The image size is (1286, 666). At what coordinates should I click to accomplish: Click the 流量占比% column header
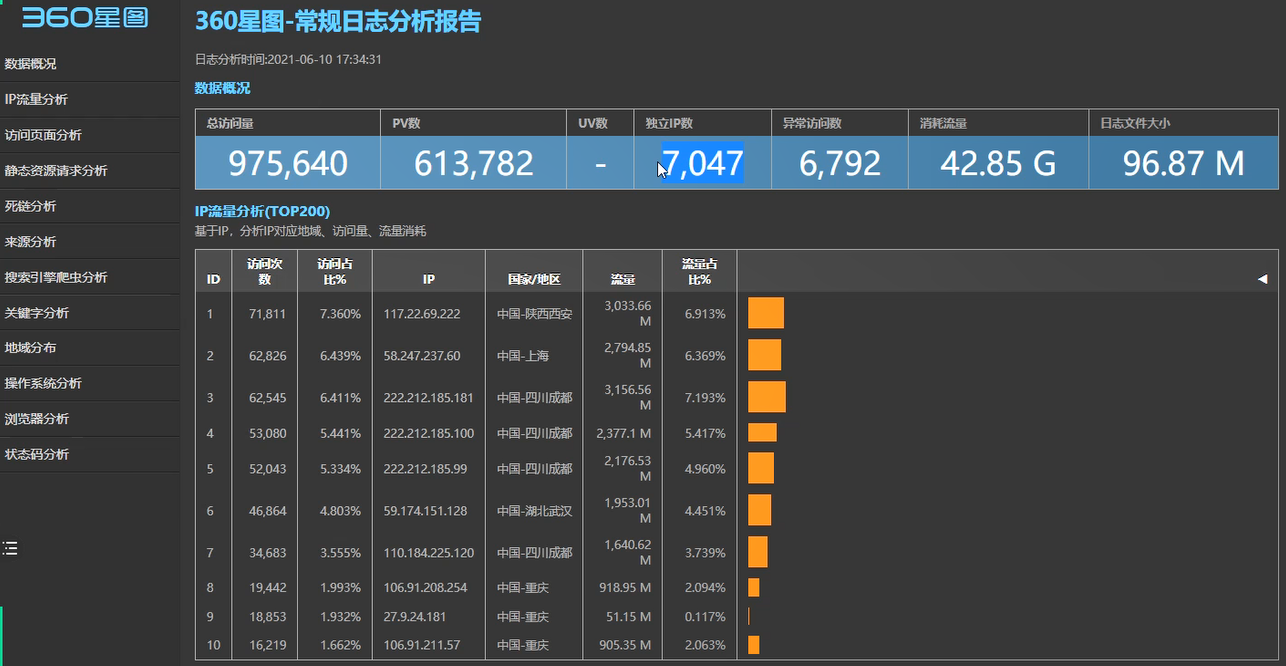pos(699,271)
